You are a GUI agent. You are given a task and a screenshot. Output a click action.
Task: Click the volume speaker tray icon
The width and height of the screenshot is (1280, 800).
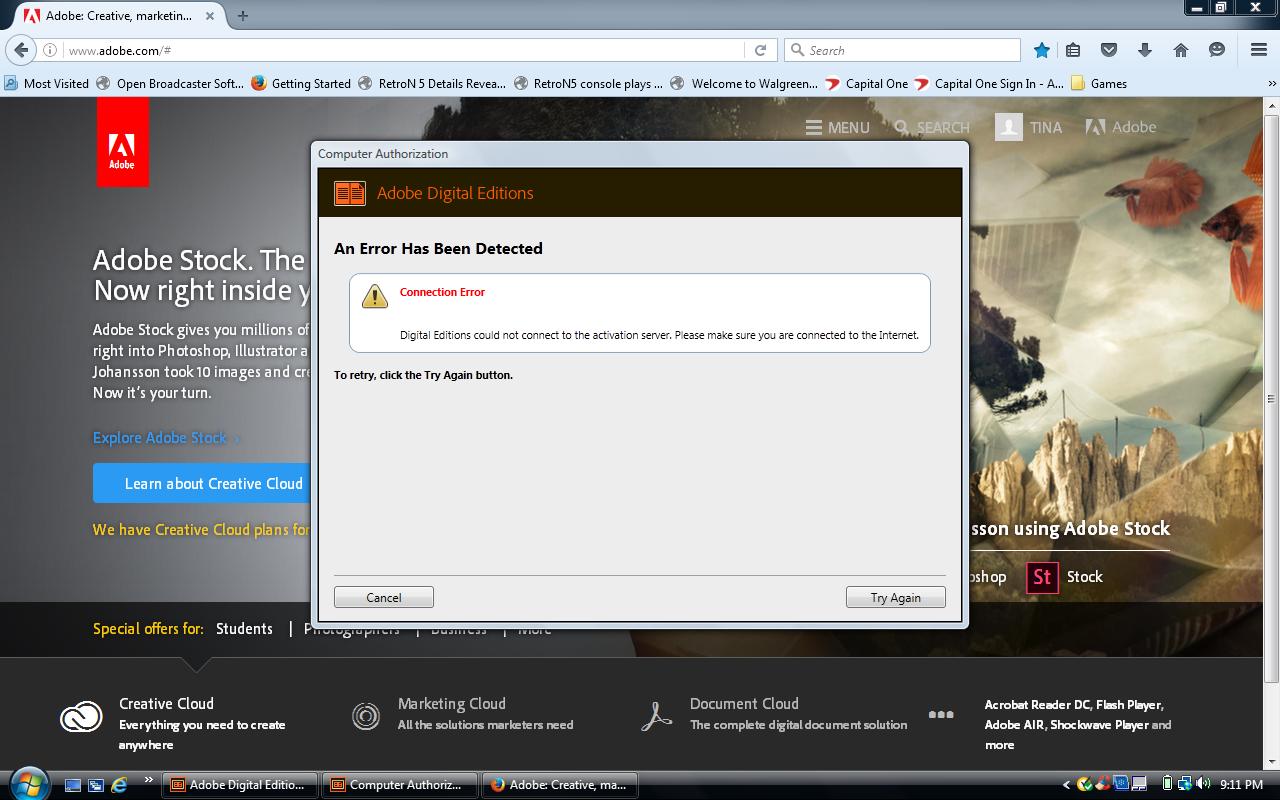tap(1203, 785)
